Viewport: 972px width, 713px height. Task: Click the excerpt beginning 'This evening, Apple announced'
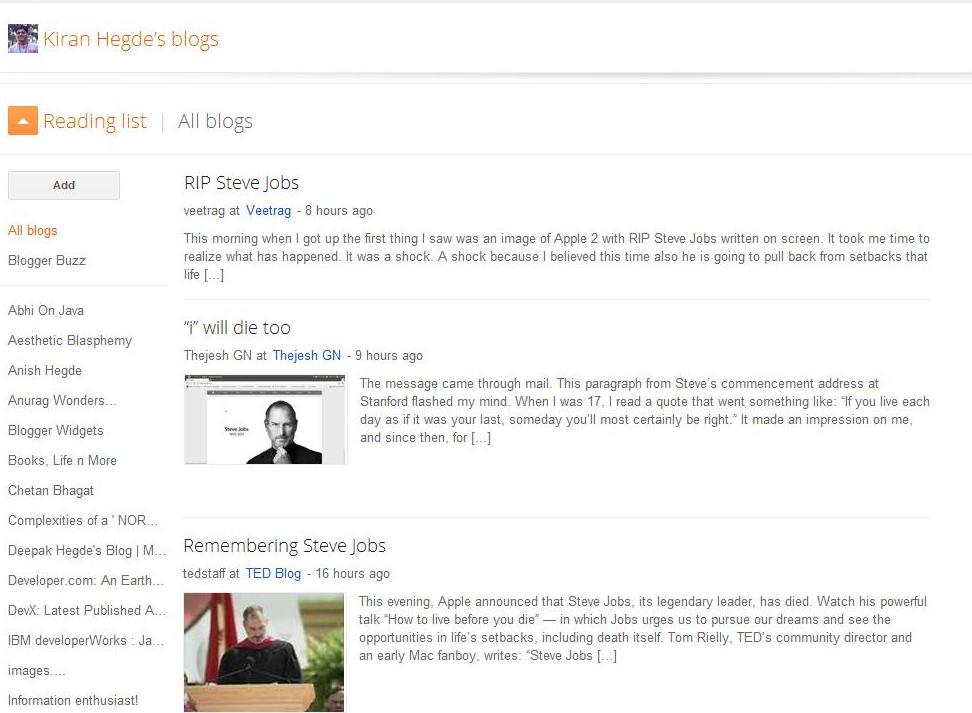[643, 629]
